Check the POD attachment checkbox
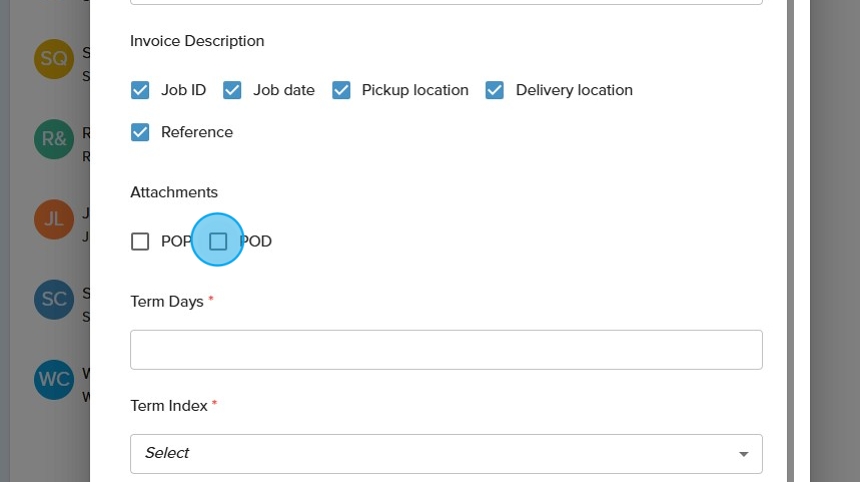This screenshot has height=482, width=860. point(218,241)
